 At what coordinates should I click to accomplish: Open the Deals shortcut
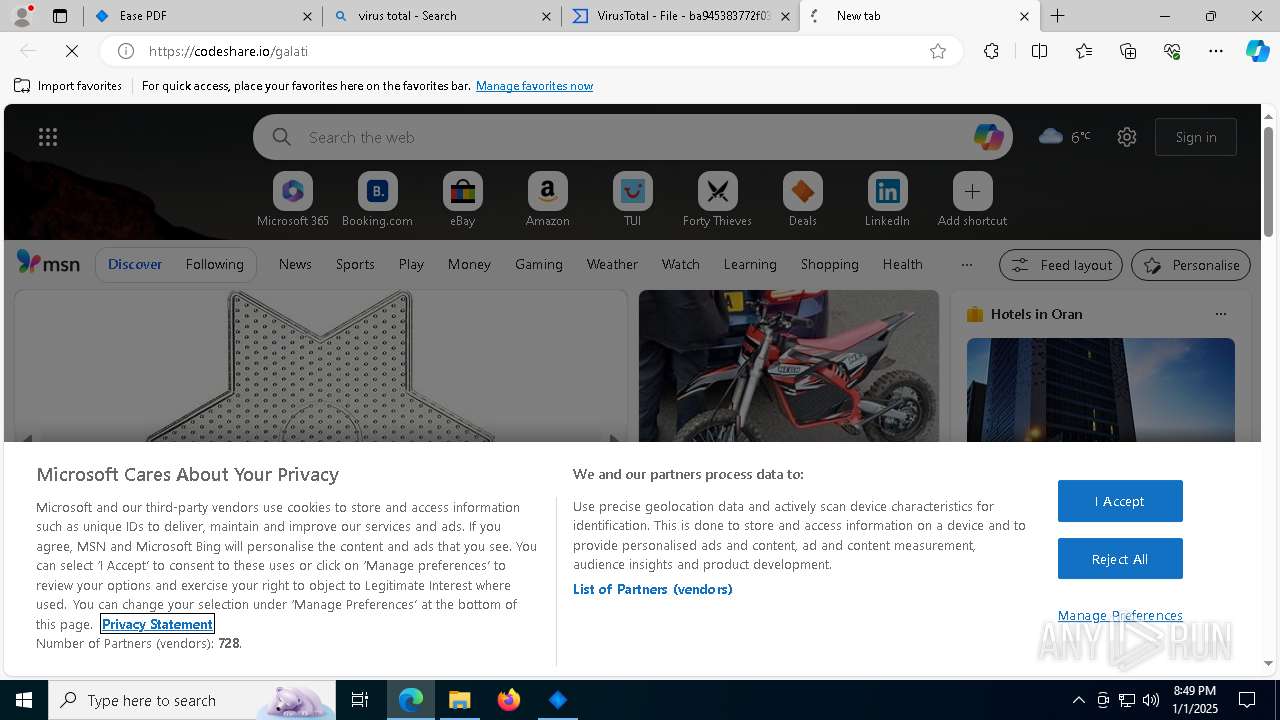(x=803, y=200)
